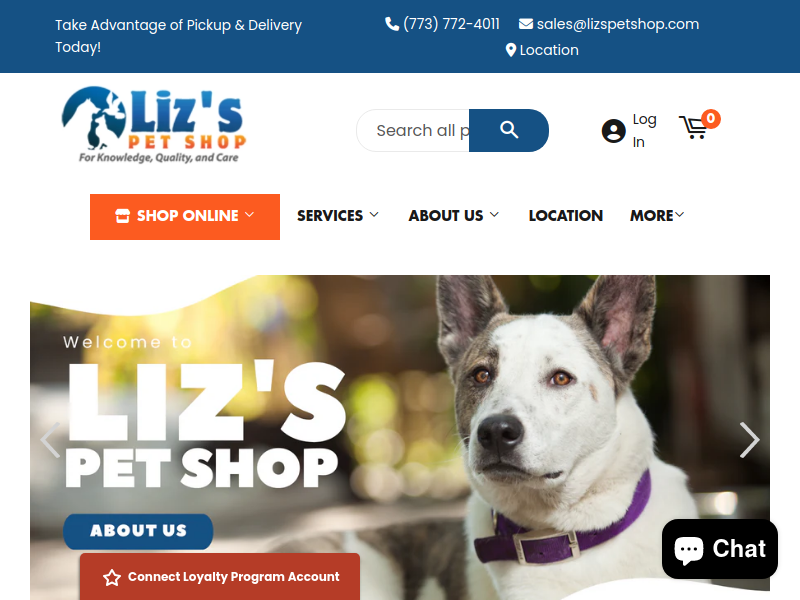Click the star icon on loyalty banner
The width and height of the screenshot is (800, 600).
pos(112,577)
